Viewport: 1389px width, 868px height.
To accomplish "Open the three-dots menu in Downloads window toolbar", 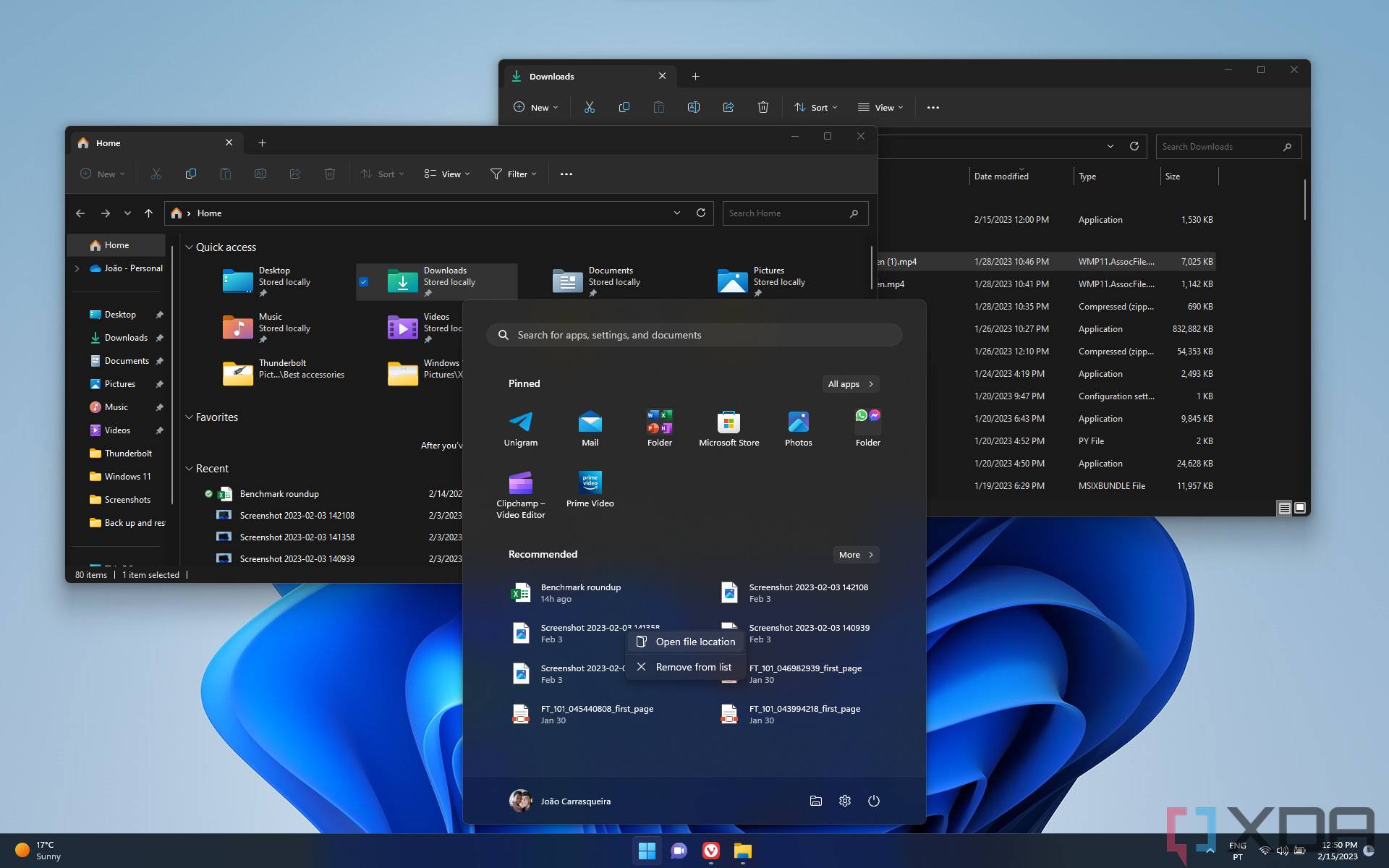I will click(933, 107).
